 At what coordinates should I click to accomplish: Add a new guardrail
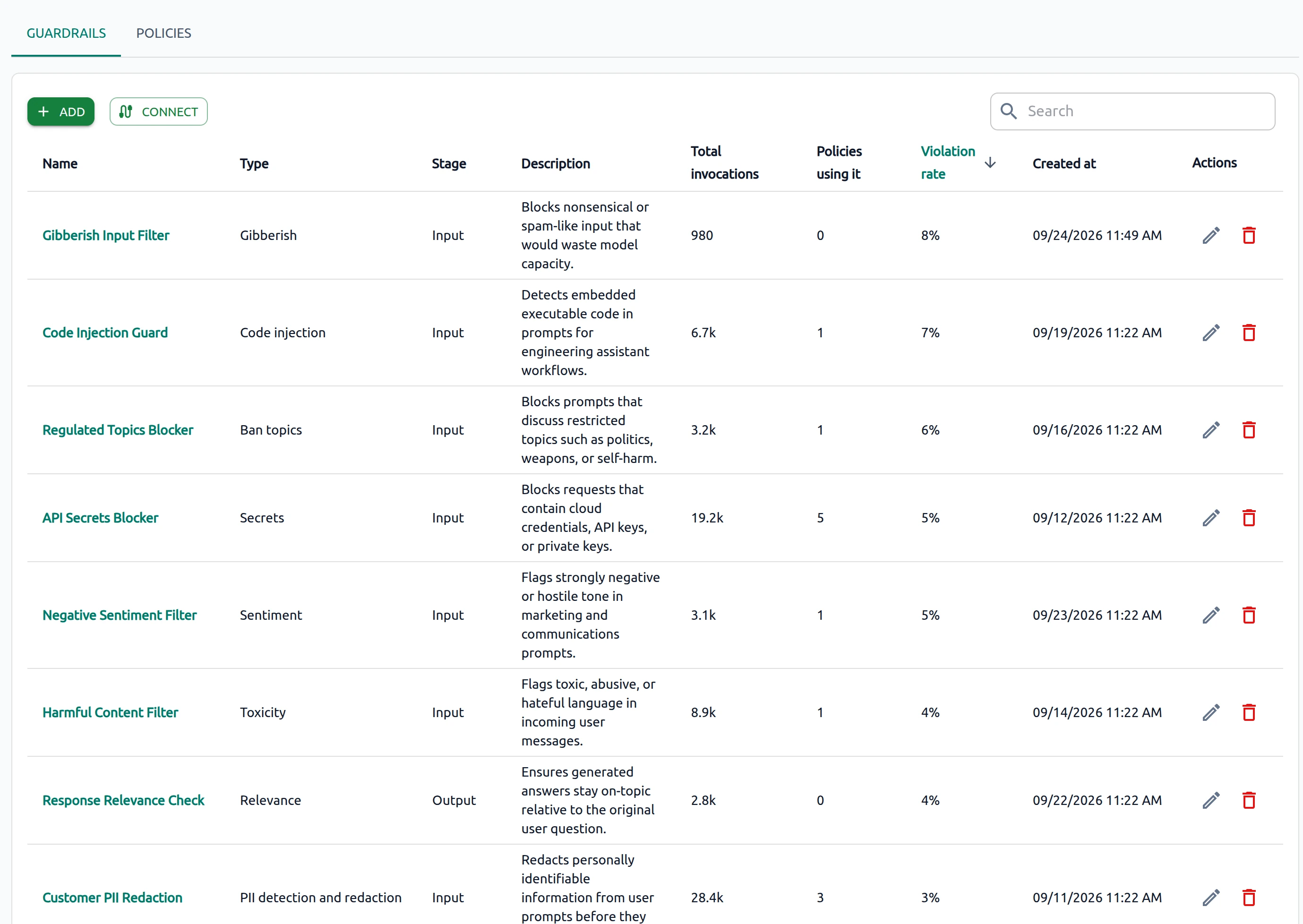(x=61, y=111)
